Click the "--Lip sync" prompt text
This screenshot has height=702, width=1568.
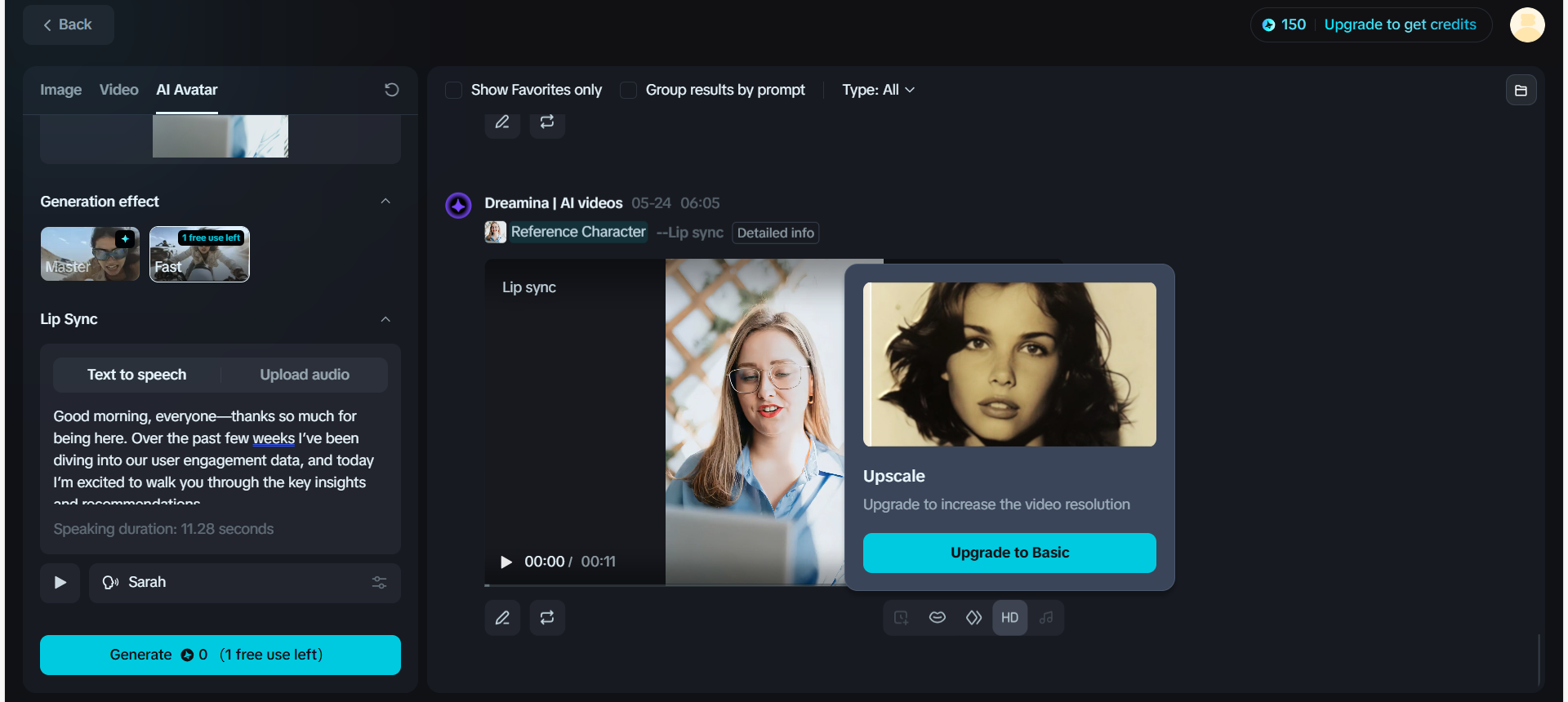(690, 233)
